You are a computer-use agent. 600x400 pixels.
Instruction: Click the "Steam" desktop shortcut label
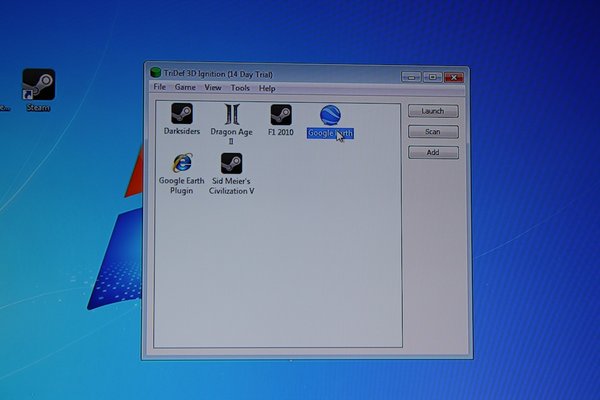point(38,108)
